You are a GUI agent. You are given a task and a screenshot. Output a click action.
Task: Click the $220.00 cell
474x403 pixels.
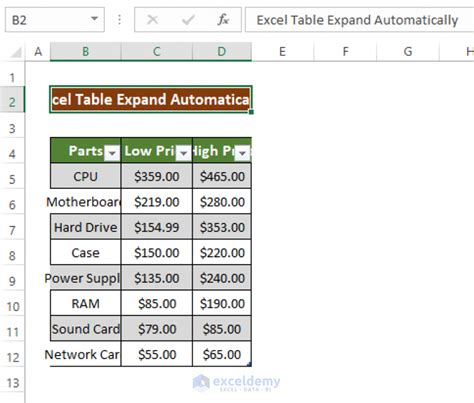tap(222, 253)
